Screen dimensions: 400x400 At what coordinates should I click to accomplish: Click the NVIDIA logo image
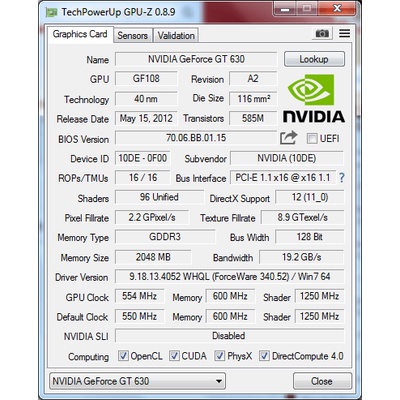(314, 98)
